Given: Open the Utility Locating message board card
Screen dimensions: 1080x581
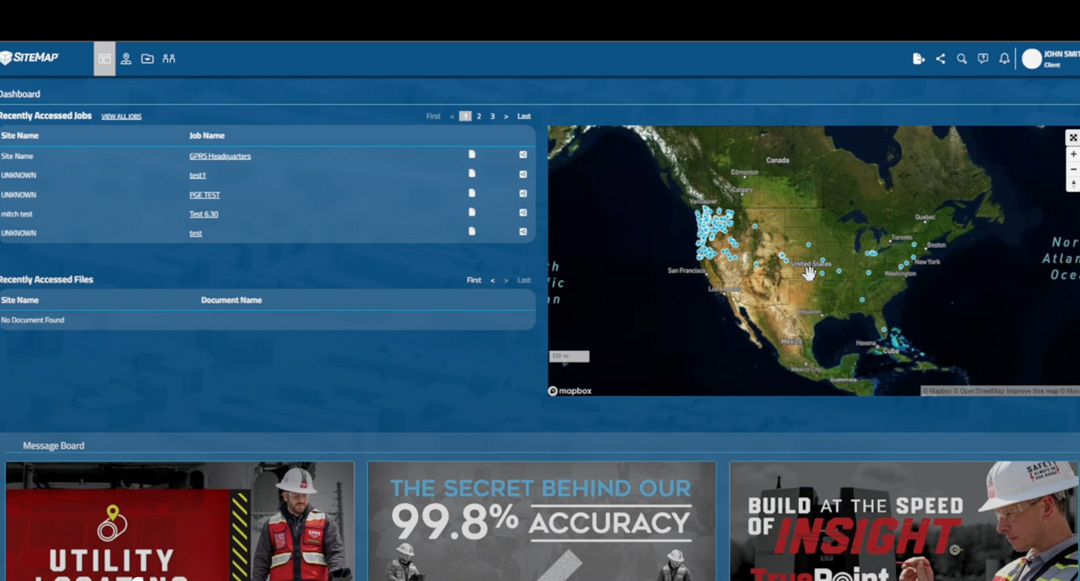Looking at the screenshot, I should pyautogui.click(x=180, y=521).
